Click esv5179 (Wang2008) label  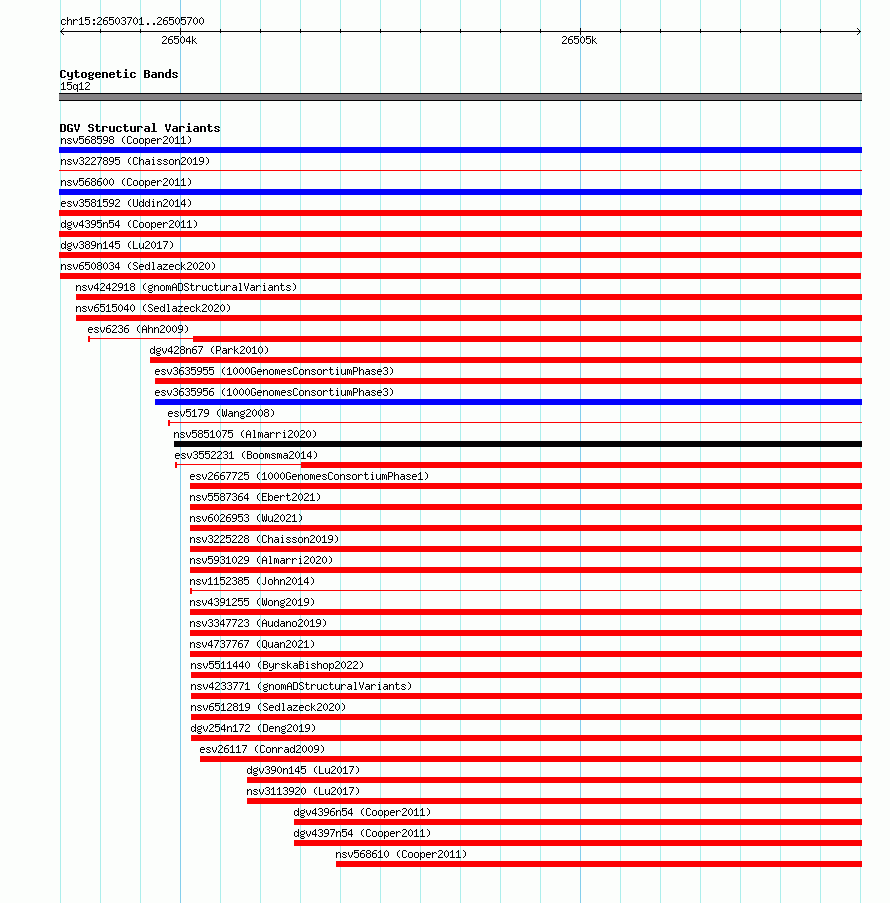pos(221,413)
